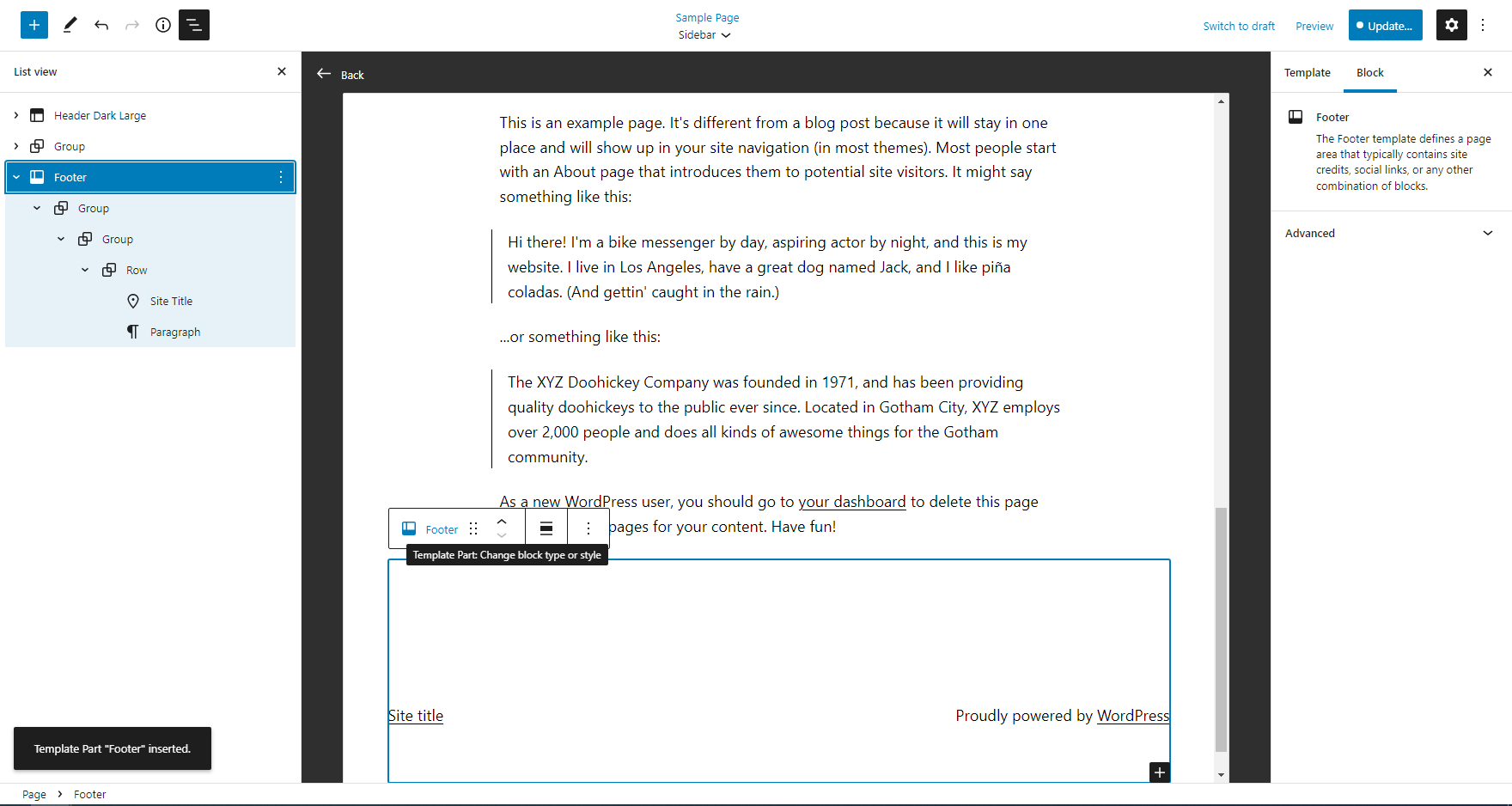
Task: Toggle the List View button
Action: 194,25
